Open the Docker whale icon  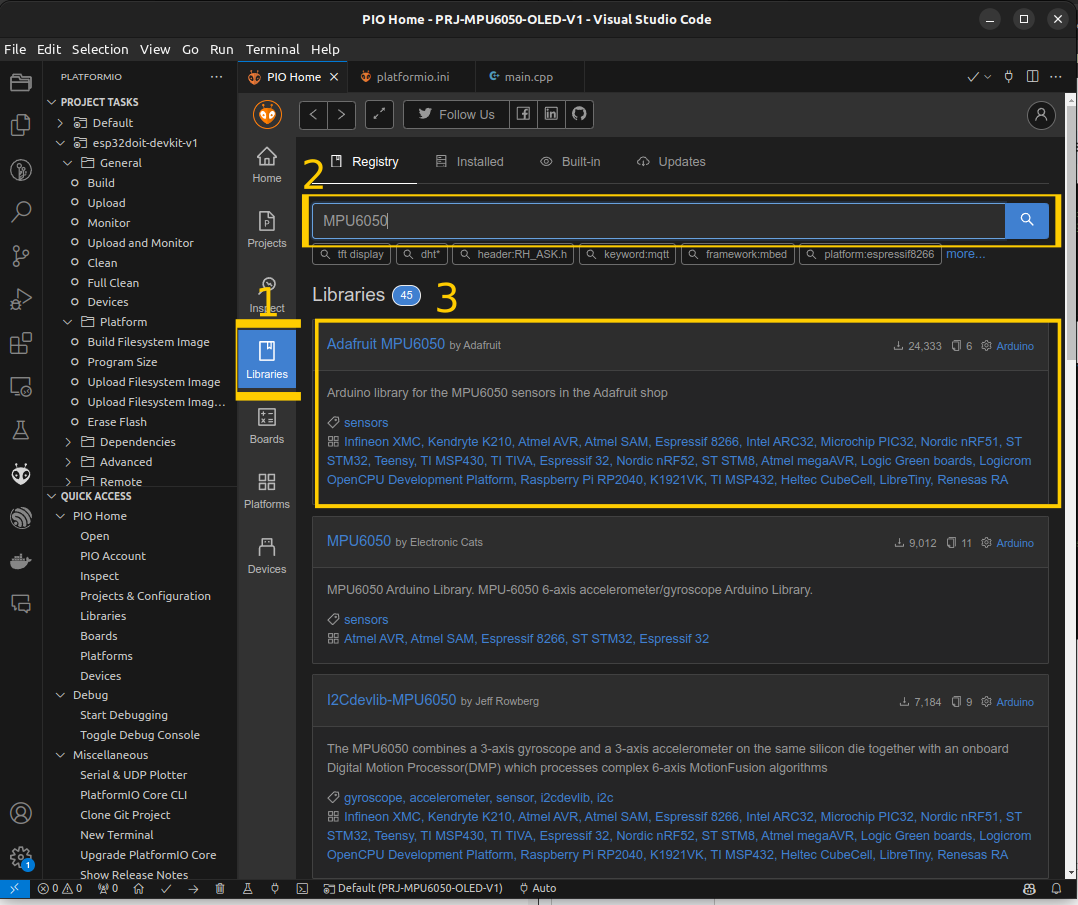(21, 561)
